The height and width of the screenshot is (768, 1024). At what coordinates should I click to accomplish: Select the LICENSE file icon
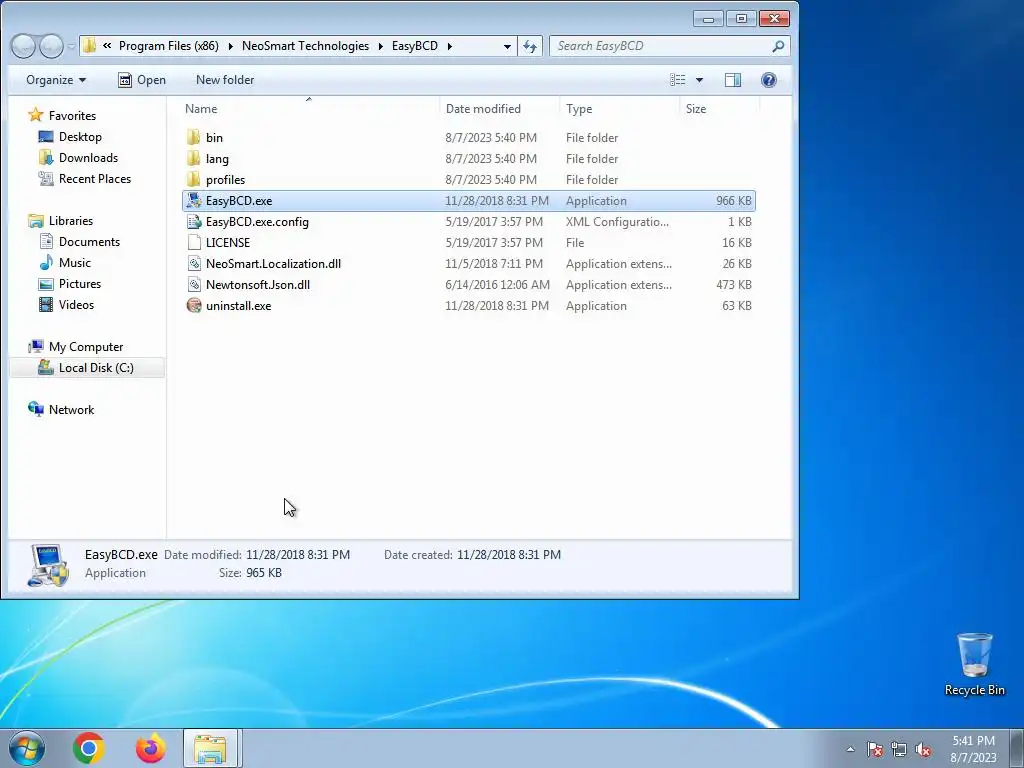point(193,242)
